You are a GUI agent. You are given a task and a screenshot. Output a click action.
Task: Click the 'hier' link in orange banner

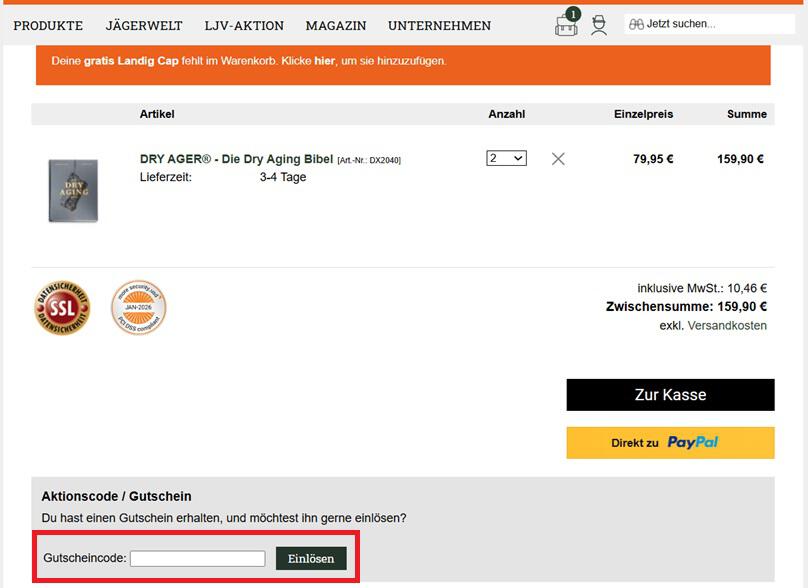[325, 61]
